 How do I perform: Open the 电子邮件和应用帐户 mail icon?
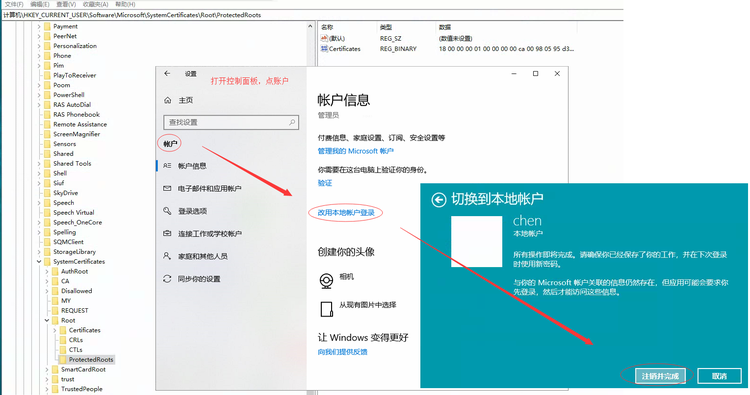[x=167, y=188]
